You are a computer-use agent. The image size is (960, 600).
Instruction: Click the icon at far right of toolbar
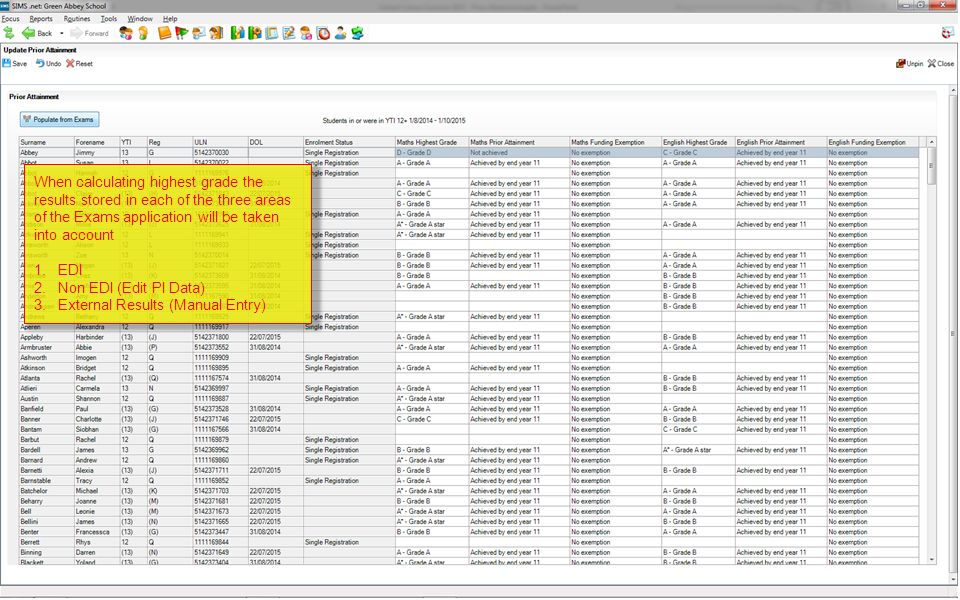[x=947, y=33]
